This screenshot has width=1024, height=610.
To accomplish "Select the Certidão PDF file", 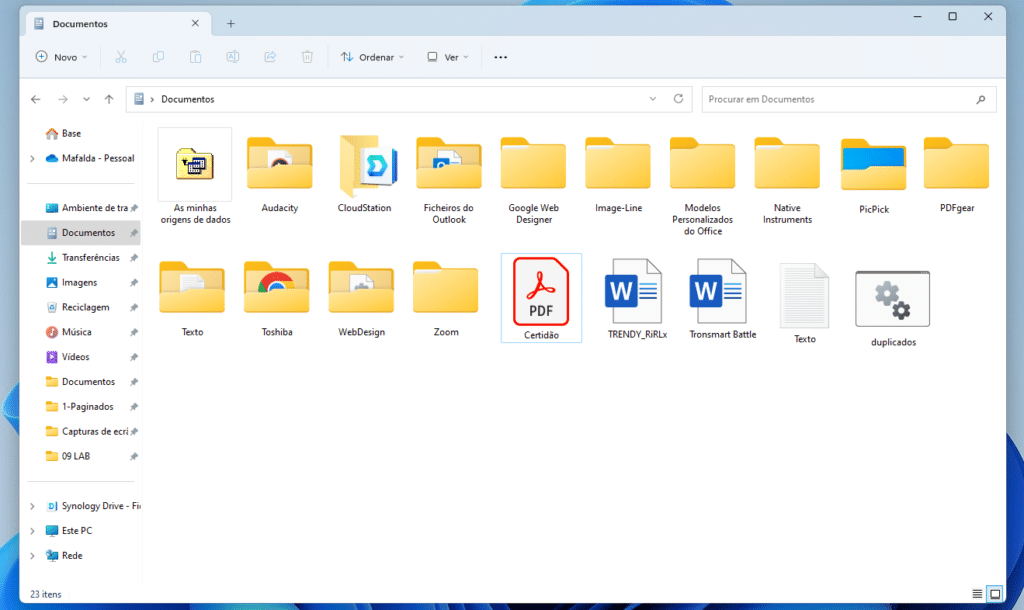I will 541,297.
